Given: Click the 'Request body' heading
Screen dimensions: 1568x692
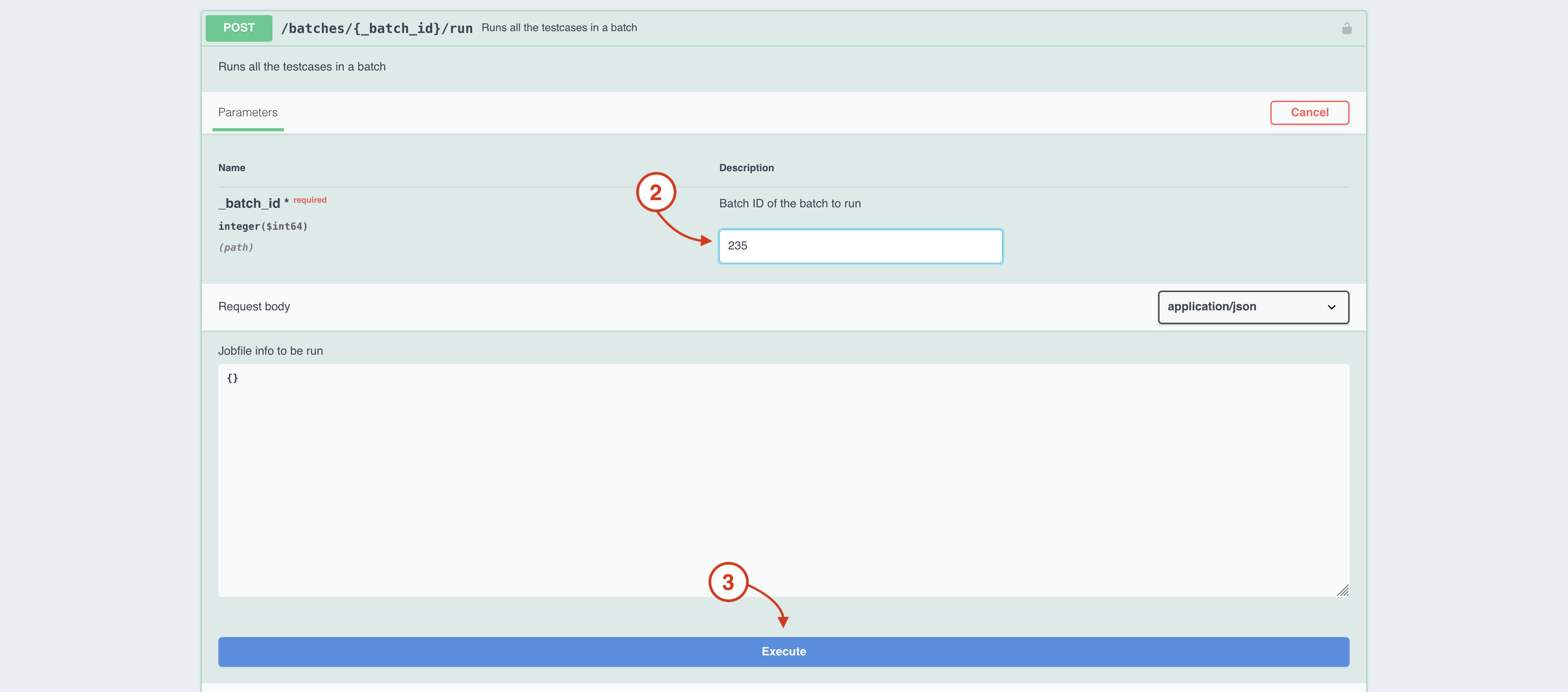Looking at the screenshot, I should click(254, 307).
